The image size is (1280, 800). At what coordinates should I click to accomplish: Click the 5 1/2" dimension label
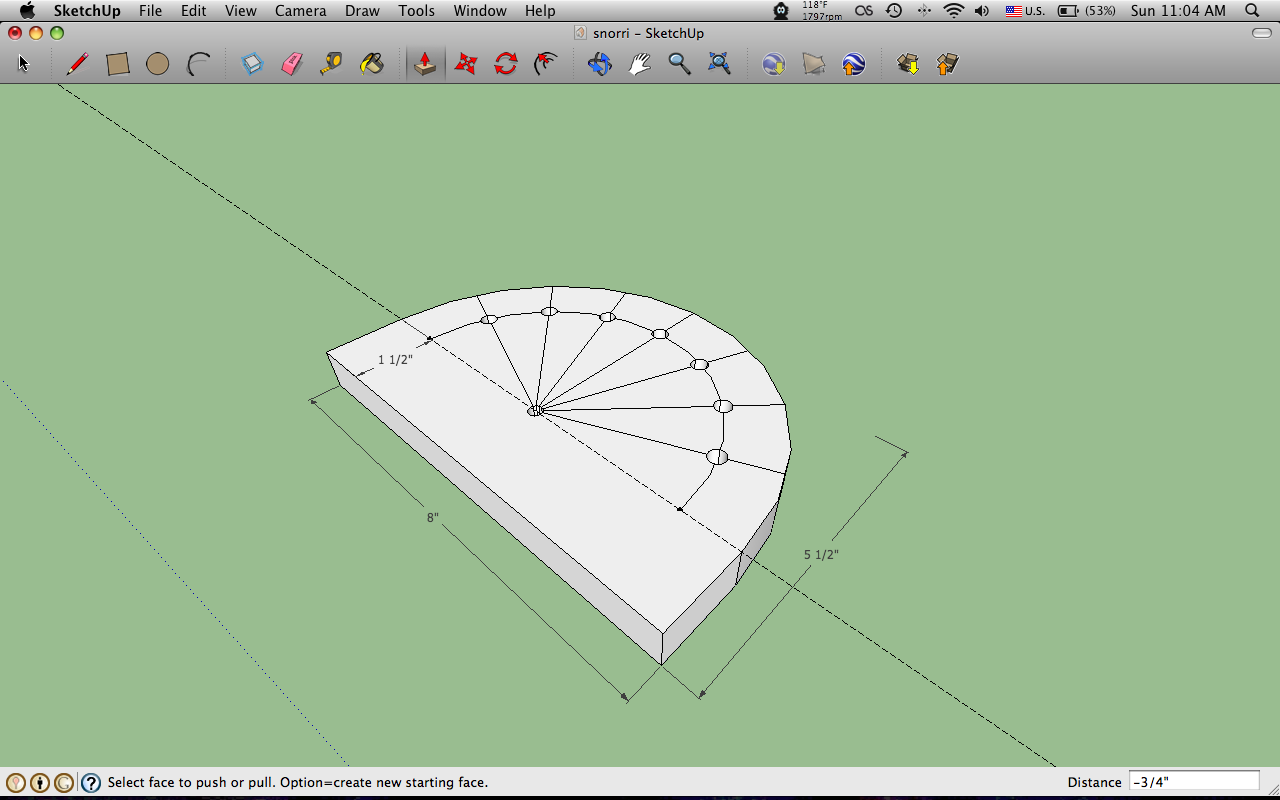821,554
